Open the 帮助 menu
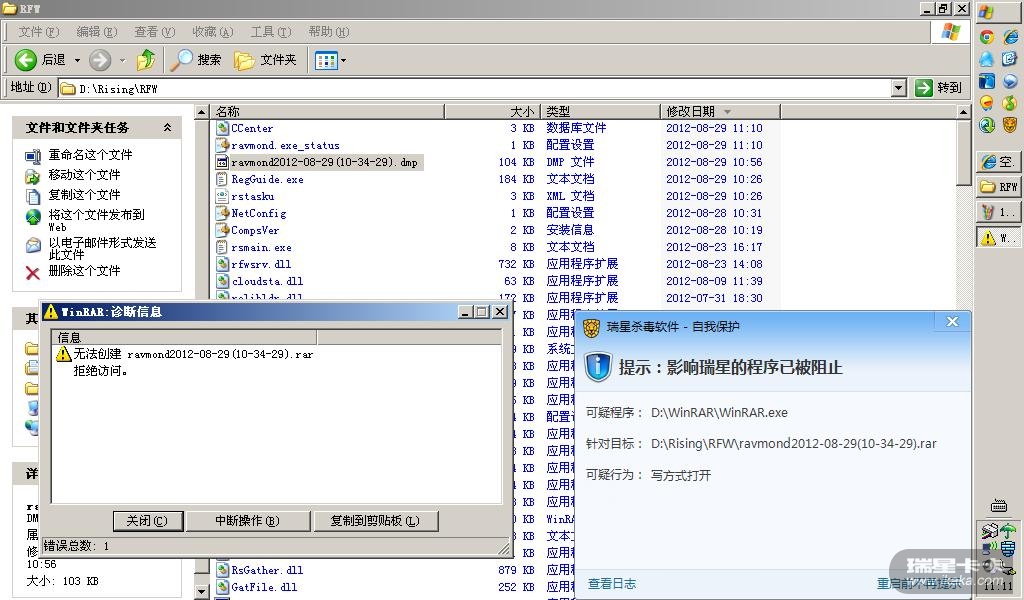The image size is (1024, 600). 329,31
